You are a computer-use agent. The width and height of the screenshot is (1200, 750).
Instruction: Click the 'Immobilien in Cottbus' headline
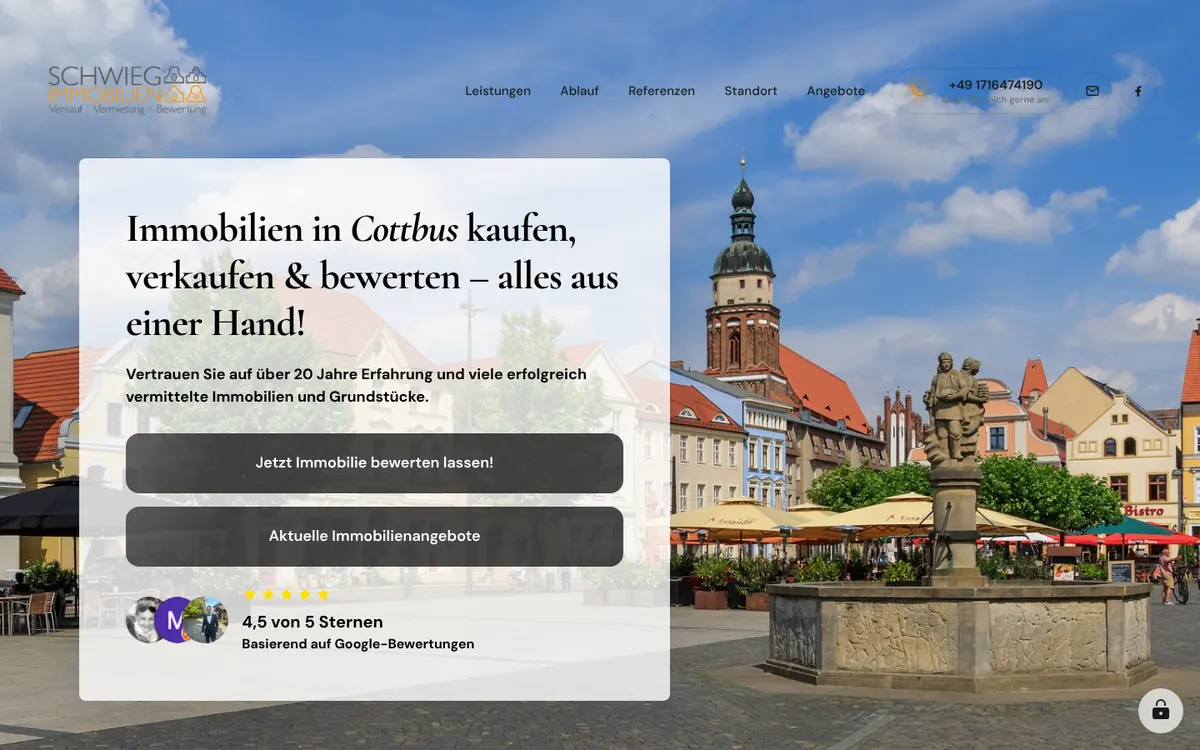coord(372,276)
